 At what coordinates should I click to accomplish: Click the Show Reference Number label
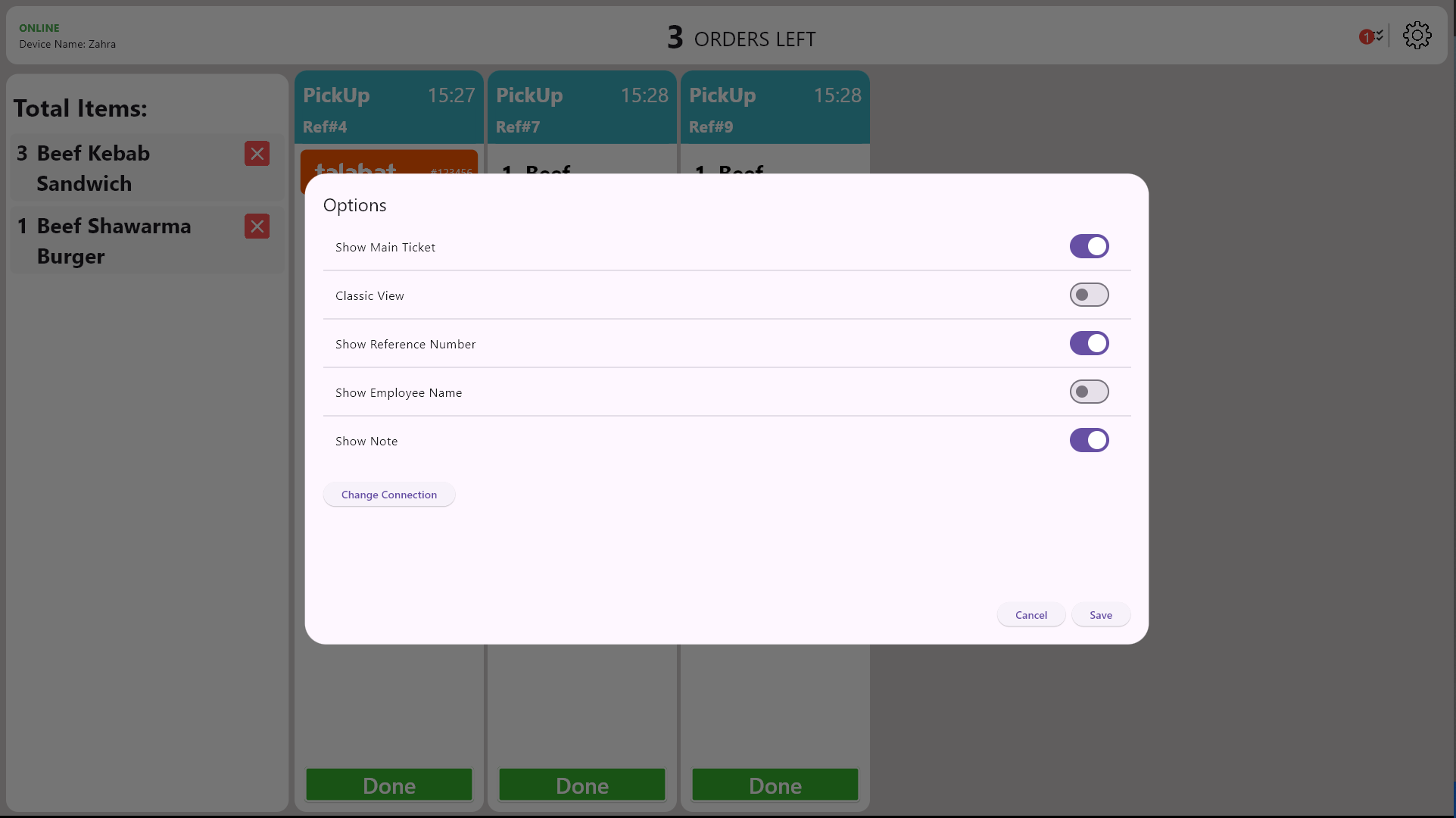pyautogui.click(x=406, y=344)
